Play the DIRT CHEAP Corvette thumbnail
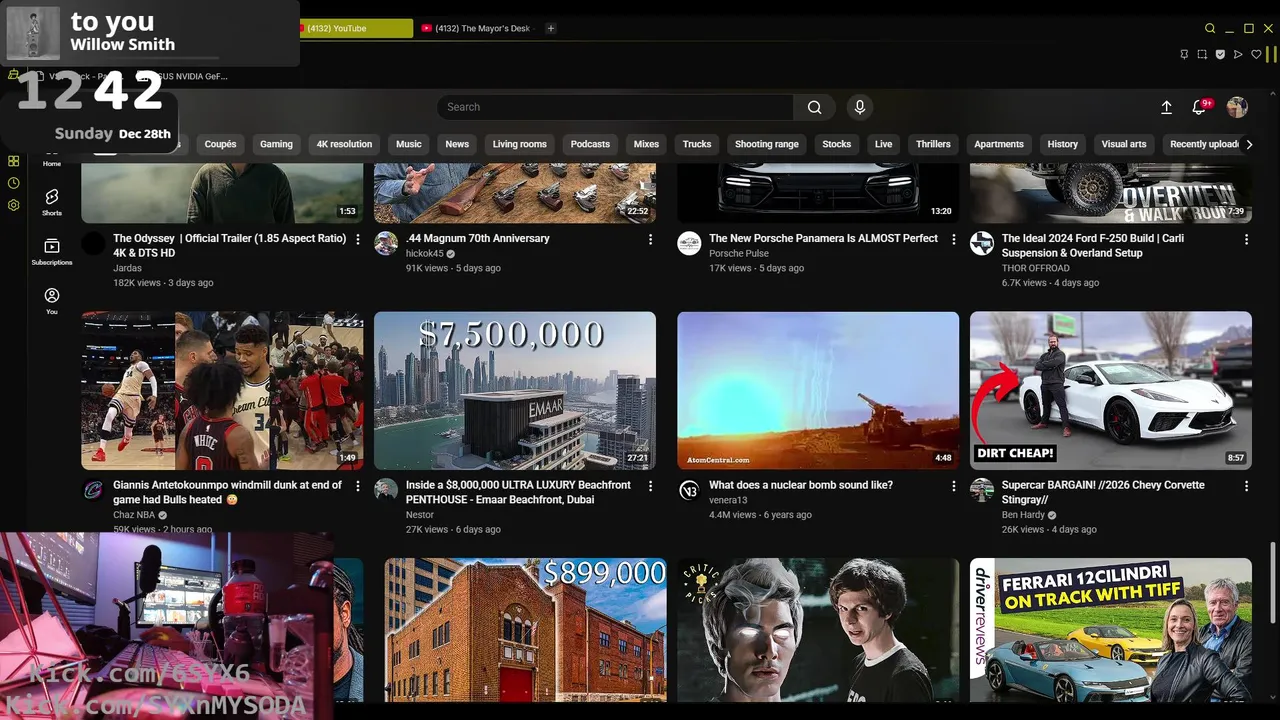Image resolution: width=1280 pixels, height=720 pixels. coord(1111,390)
